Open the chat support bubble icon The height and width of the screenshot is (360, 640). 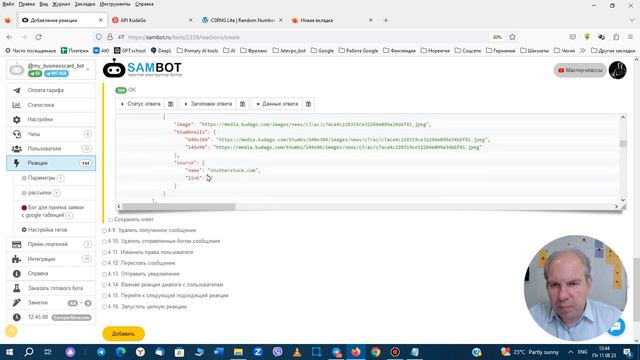pos(616,327)
